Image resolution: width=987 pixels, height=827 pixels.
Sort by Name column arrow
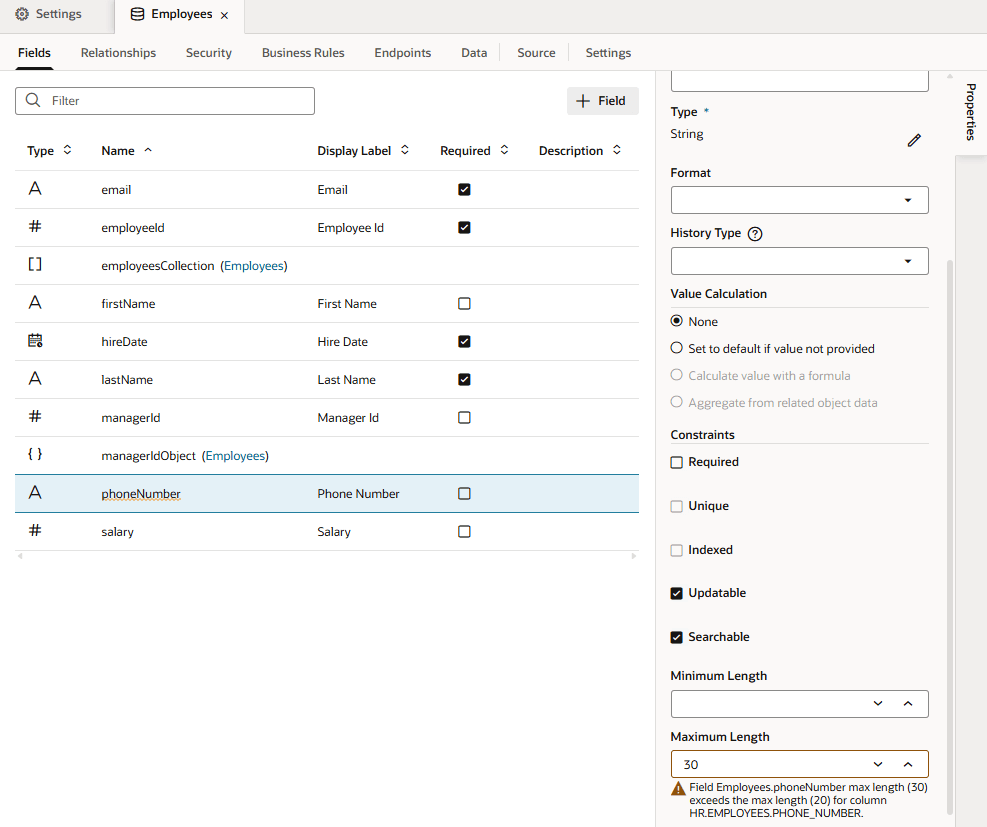[148, 150]
